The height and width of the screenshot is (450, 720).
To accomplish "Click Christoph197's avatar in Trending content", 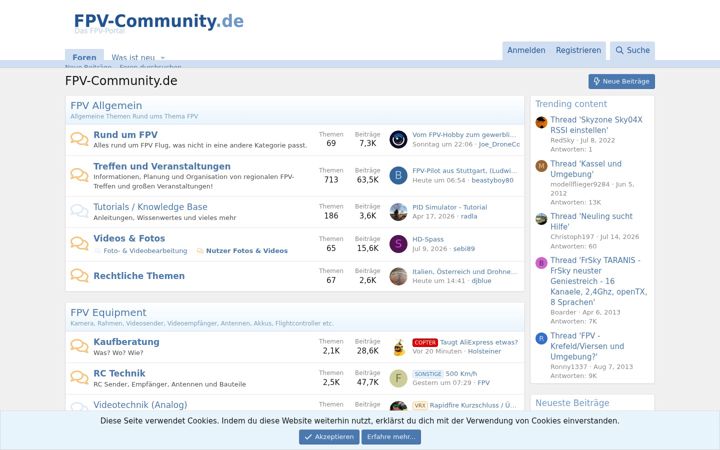I will pos(541,219).
